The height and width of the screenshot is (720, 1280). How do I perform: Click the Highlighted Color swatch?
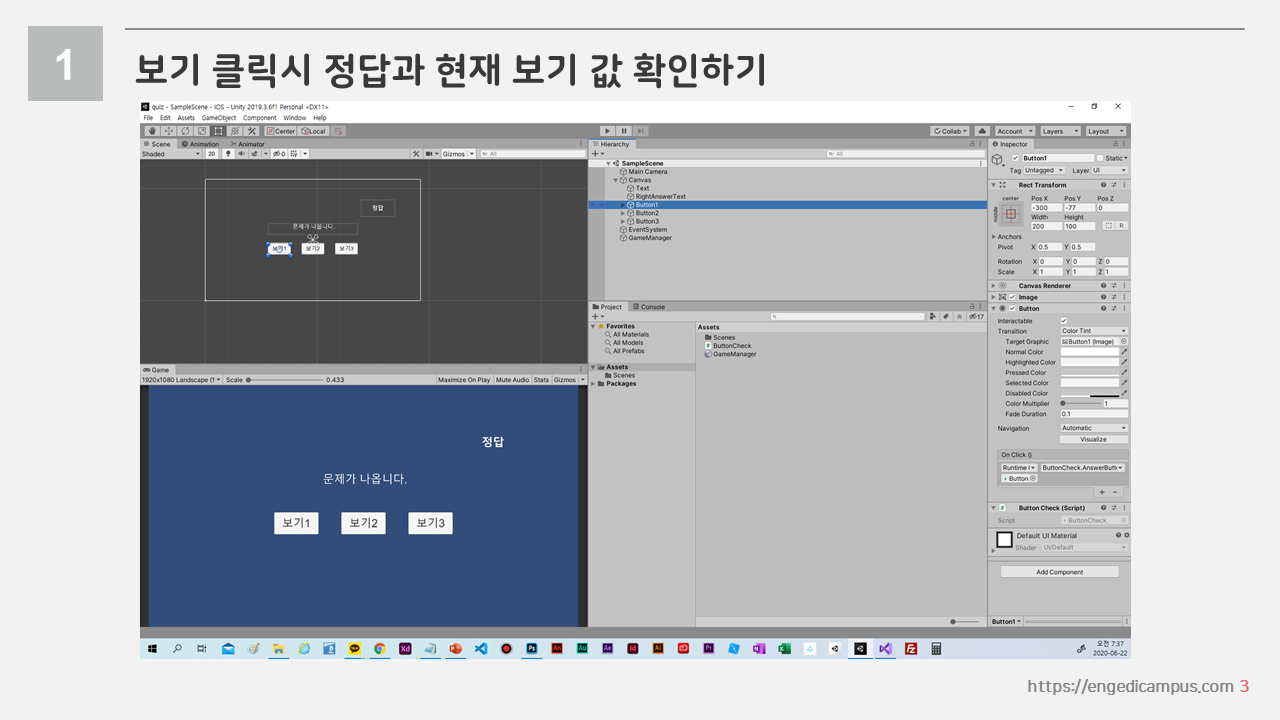[x=1089, y=362]
